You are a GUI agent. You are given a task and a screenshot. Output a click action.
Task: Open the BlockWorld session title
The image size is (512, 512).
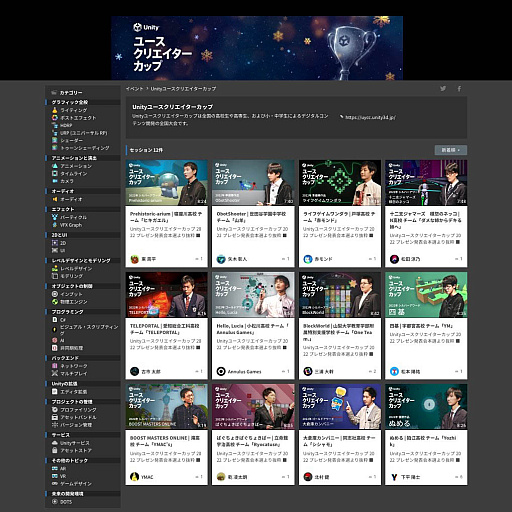(x=339, y=332)
